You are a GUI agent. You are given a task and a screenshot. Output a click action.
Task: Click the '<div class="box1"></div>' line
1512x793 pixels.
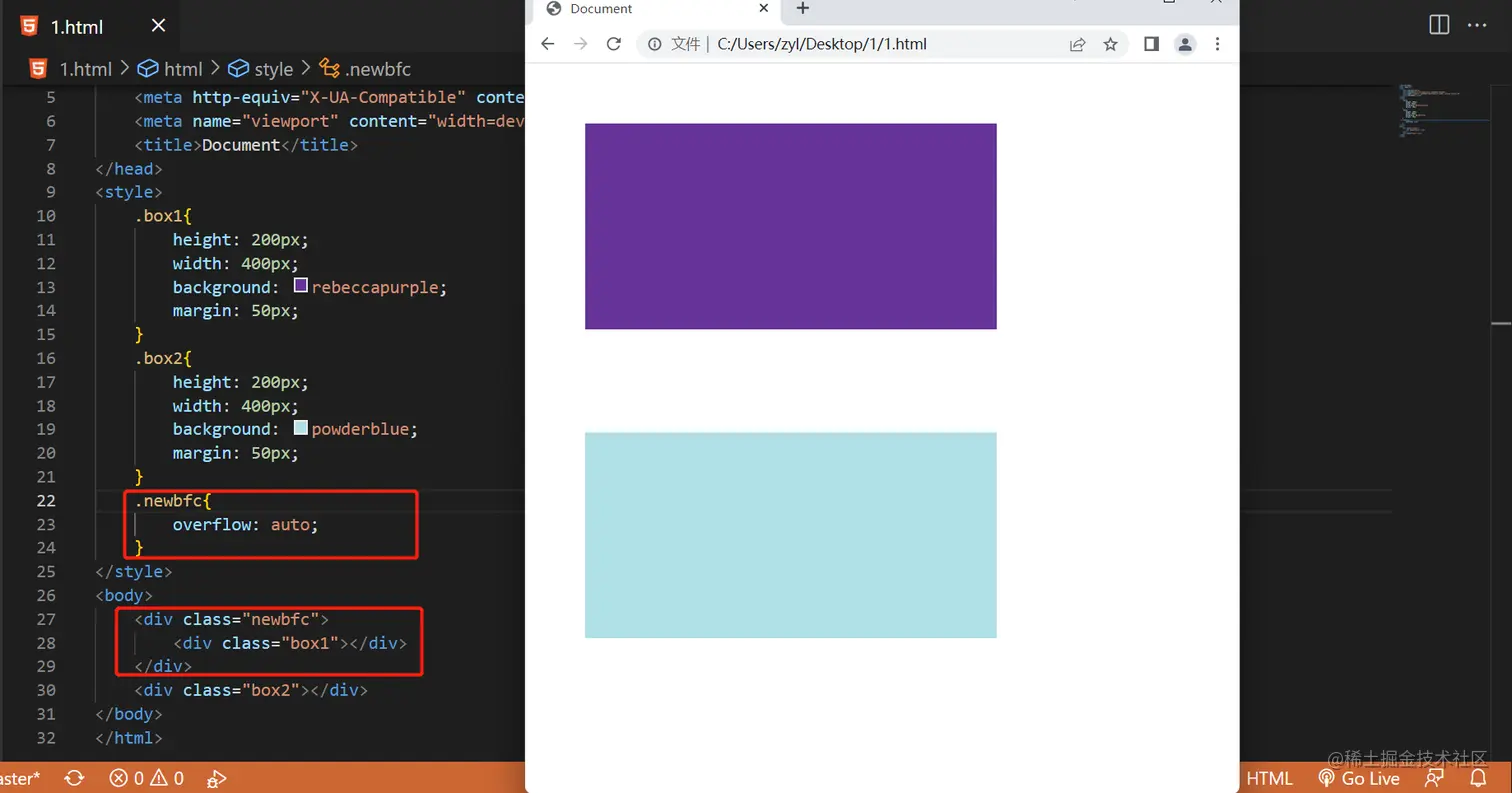pyautogui.click(x=290, y=643)
